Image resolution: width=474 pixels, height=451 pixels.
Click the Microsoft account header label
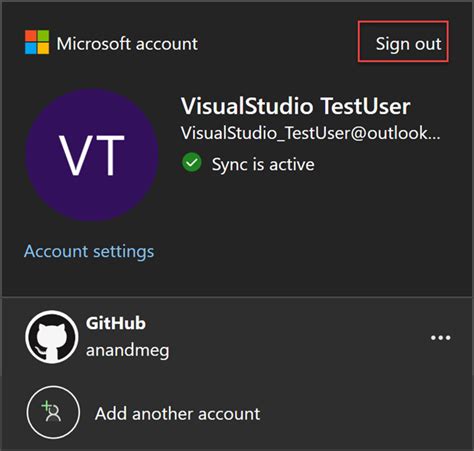coord(127,44)
